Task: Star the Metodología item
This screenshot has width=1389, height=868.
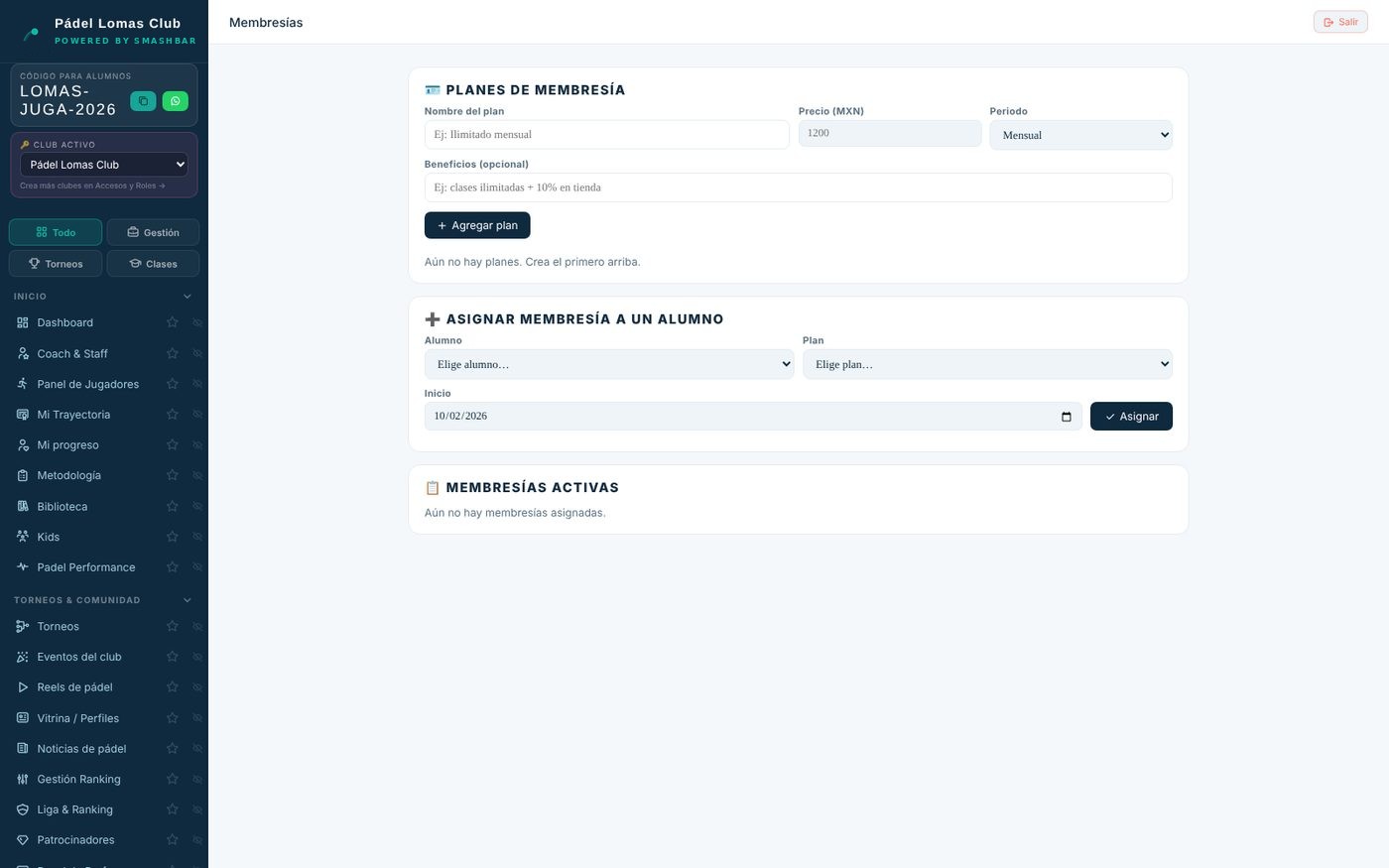Action: (173, 475)
